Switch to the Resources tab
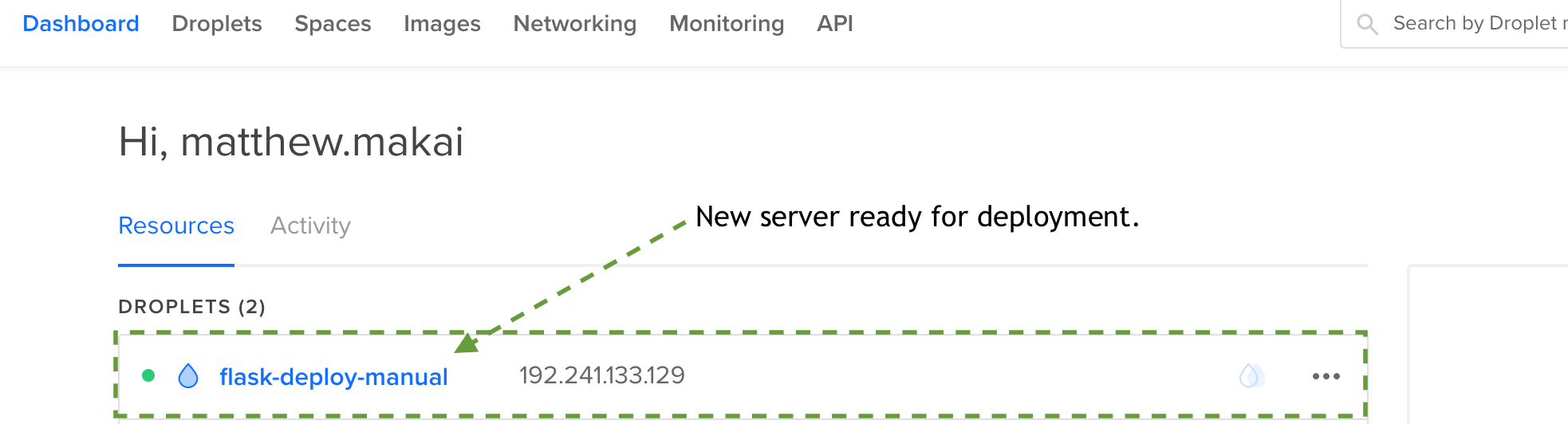 (x=176, y=226)
